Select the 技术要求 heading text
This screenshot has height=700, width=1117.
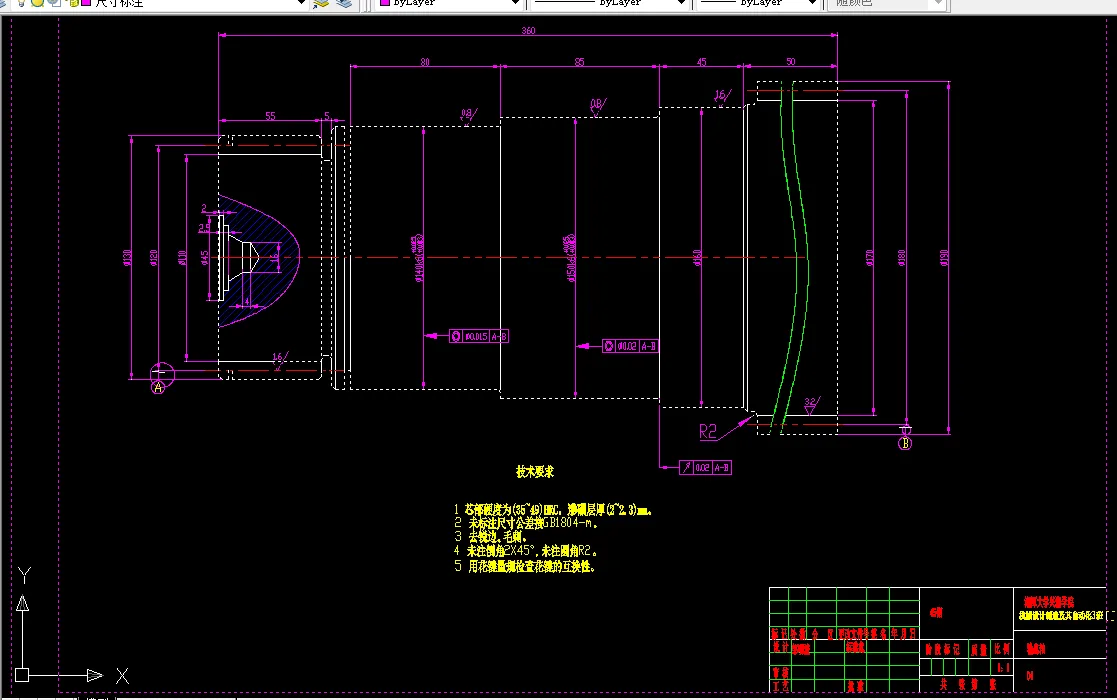[x=535, y=471]
